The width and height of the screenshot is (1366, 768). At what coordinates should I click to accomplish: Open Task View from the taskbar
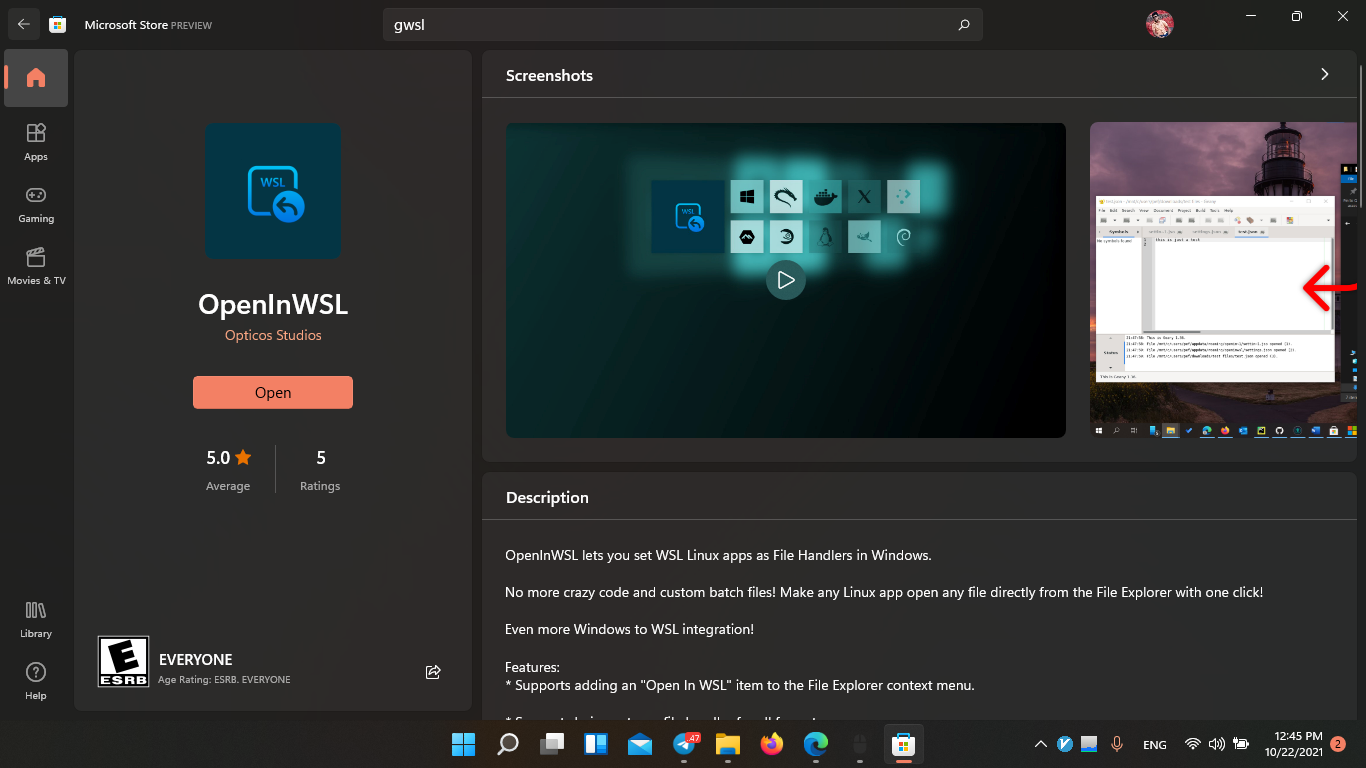click(x=552, y=744)
